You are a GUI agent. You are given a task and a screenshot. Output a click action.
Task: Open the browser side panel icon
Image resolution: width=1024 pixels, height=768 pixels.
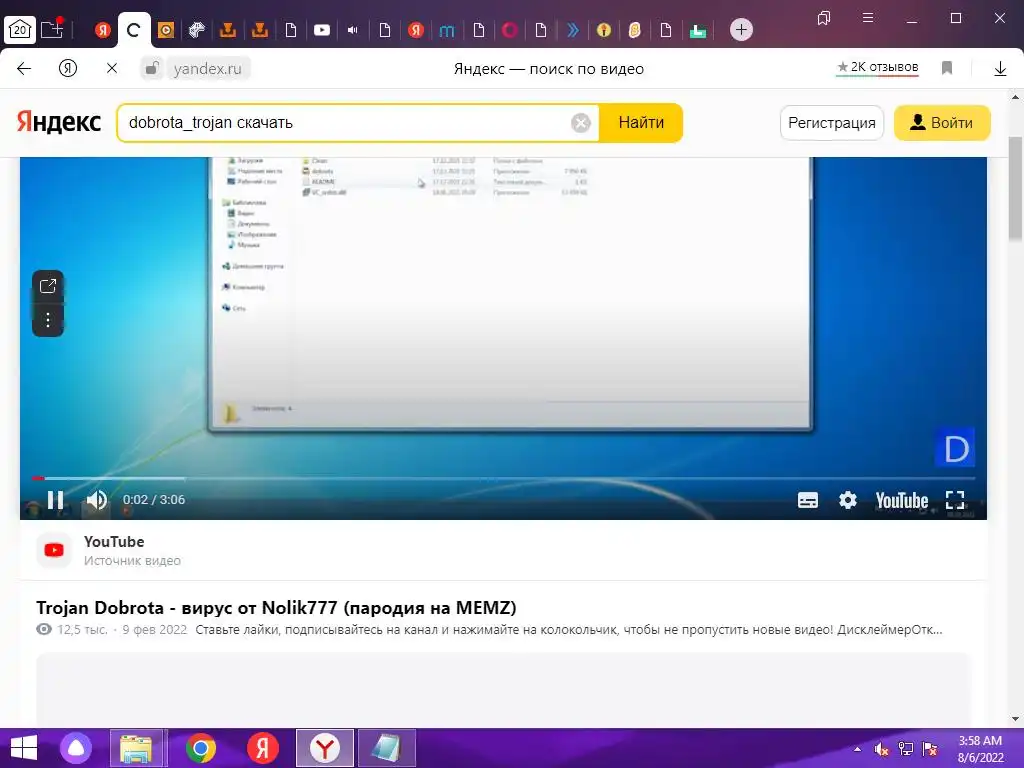pyautogui.click(x=824, y=18)
